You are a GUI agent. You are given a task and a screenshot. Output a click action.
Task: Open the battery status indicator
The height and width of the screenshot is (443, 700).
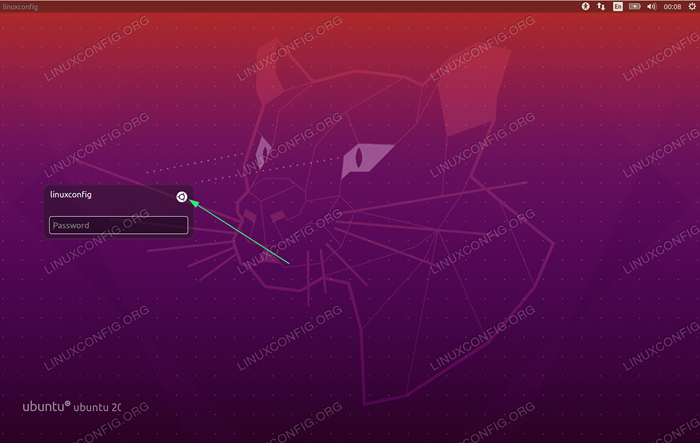pos(633,7)
